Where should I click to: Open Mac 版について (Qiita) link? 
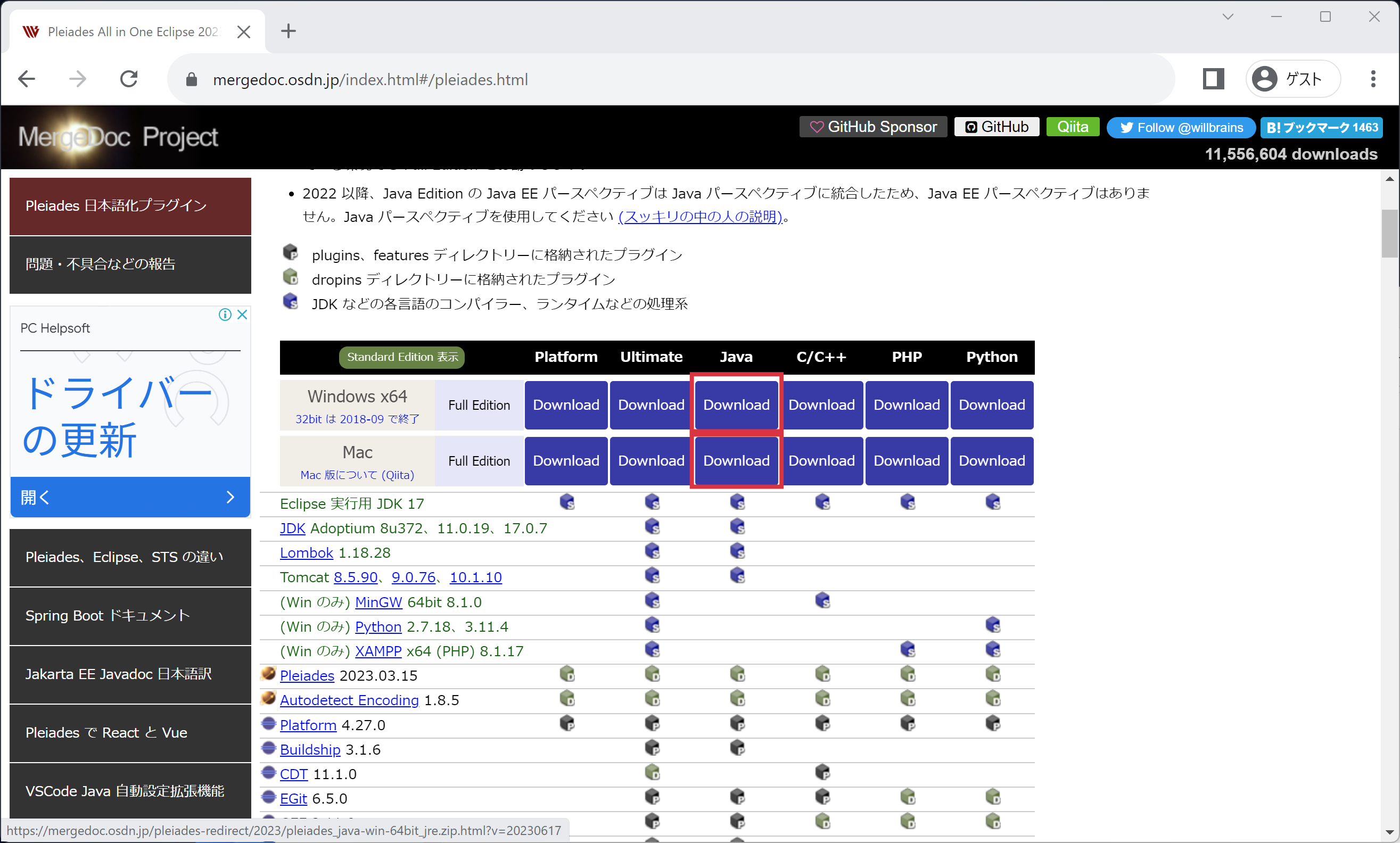click(357, 475)
